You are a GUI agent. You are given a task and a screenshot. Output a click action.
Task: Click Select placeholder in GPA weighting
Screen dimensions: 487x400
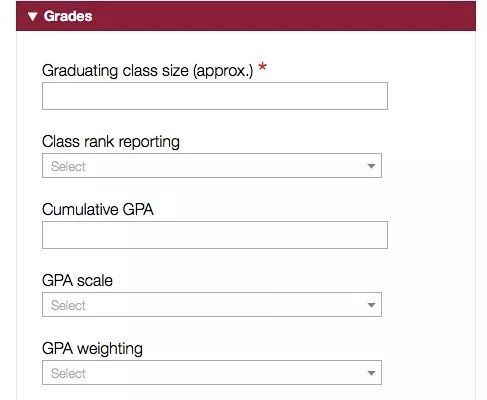coord(68,373)
